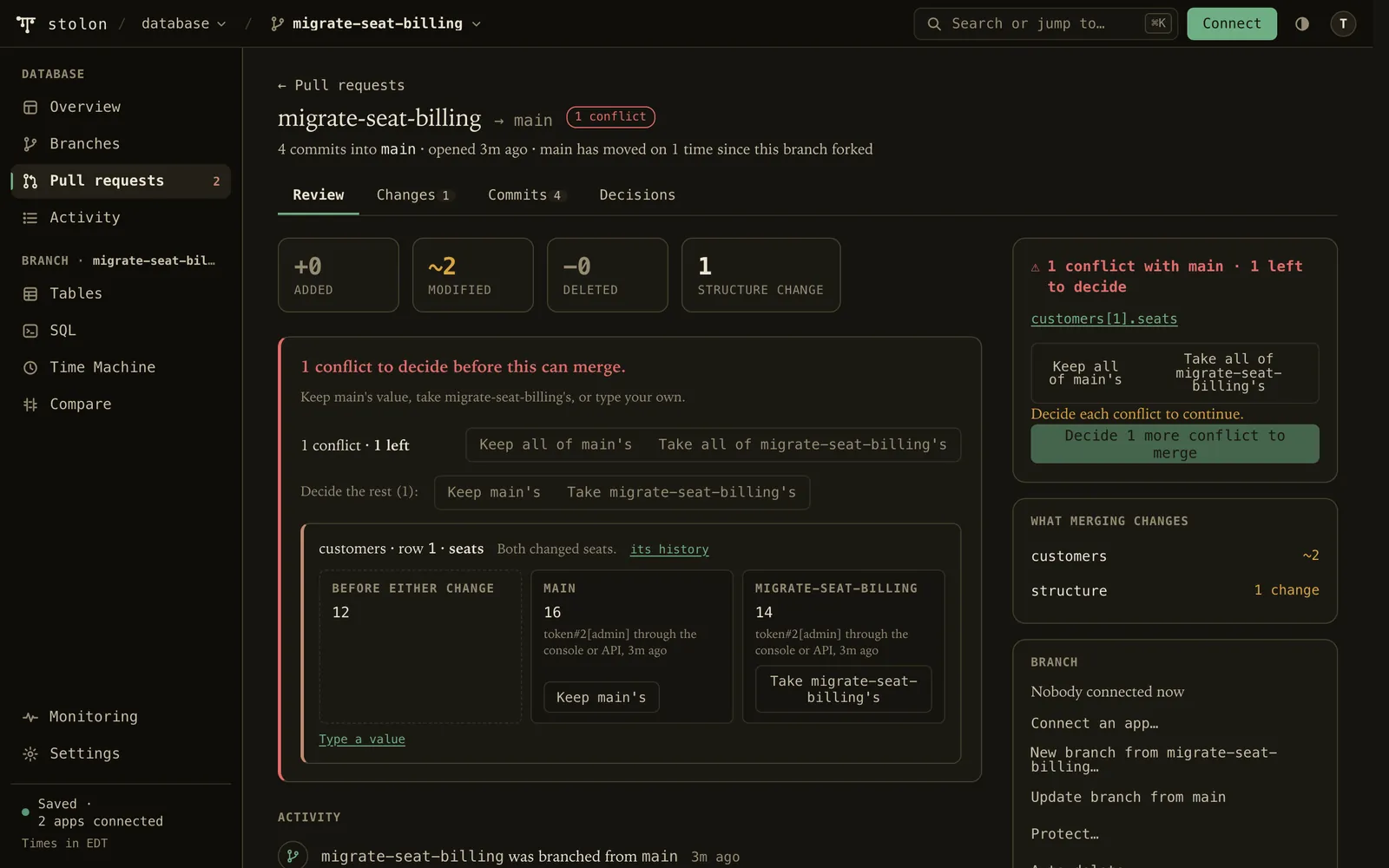Click the 'Type a value' link
This screenshot has height=868, width=1389.
362,740
